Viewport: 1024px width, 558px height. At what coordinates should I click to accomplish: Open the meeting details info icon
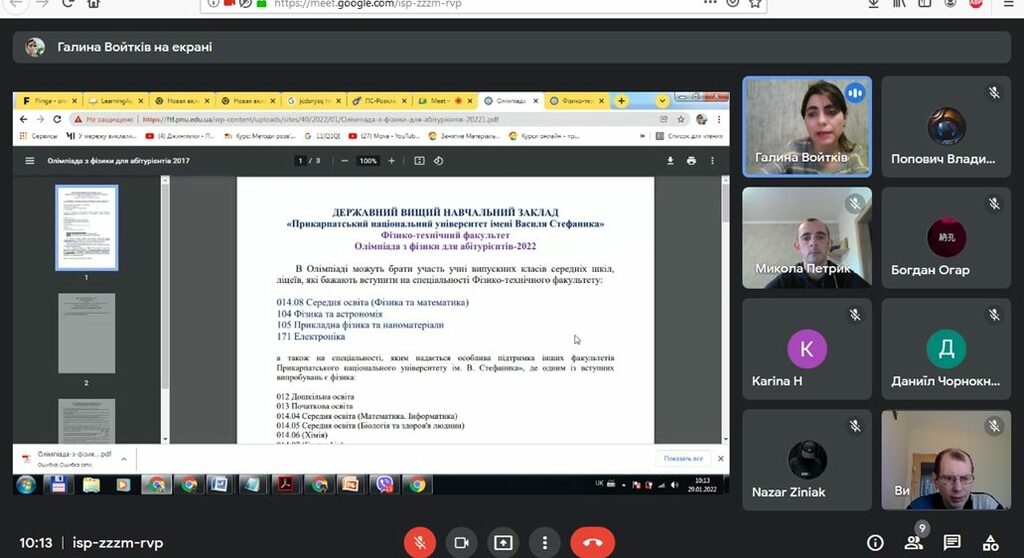coord(875,543)
